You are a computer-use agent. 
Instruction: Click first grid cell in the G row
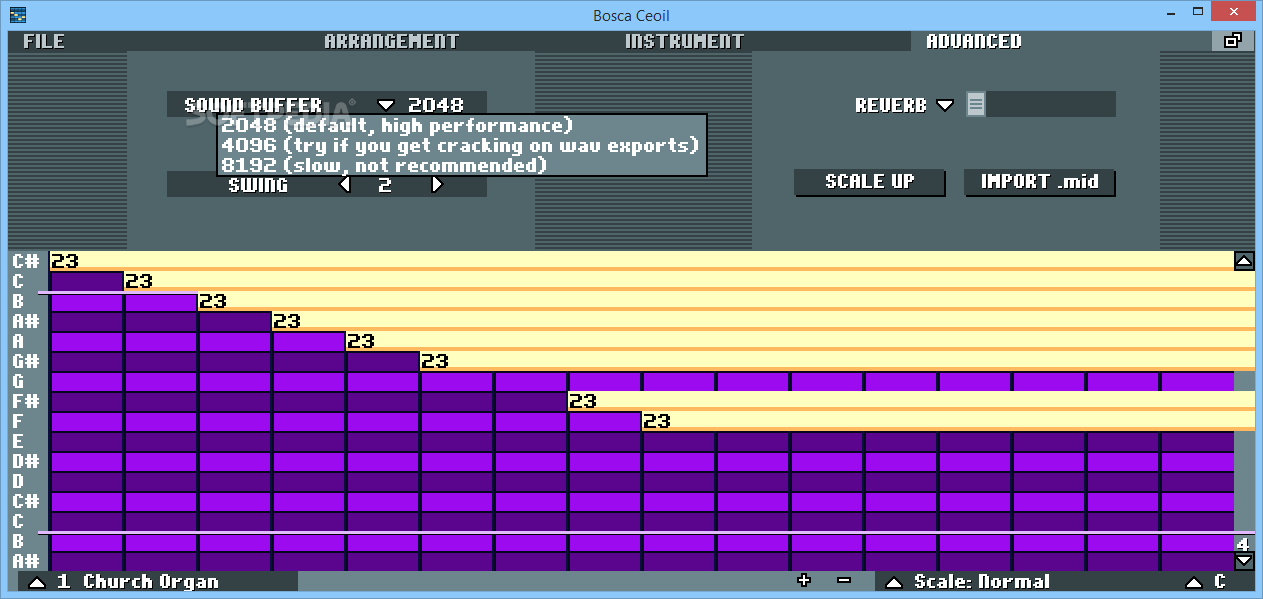[86, 381]
